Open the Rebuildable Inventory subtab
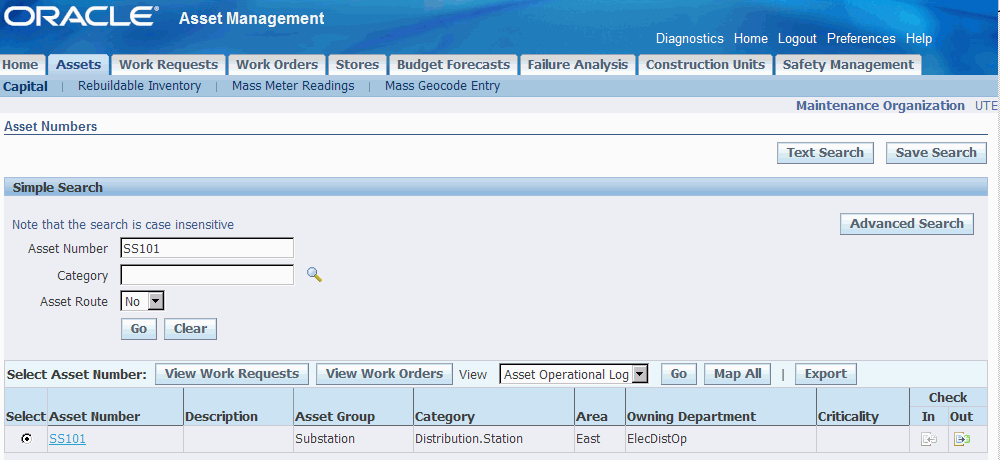Viewport: 1000px width, 460px height. pos(140,85)
